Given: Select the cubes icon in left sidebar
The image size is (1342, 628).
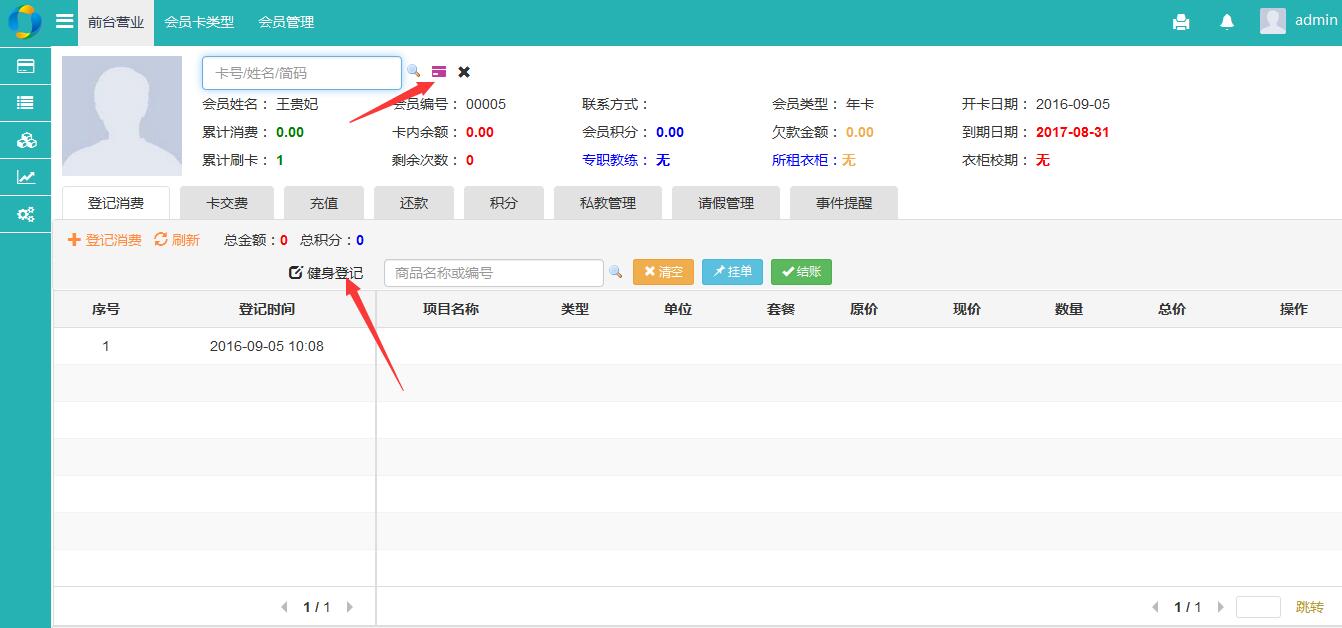Looking at the screenshot, I should (x=26, y=140).
